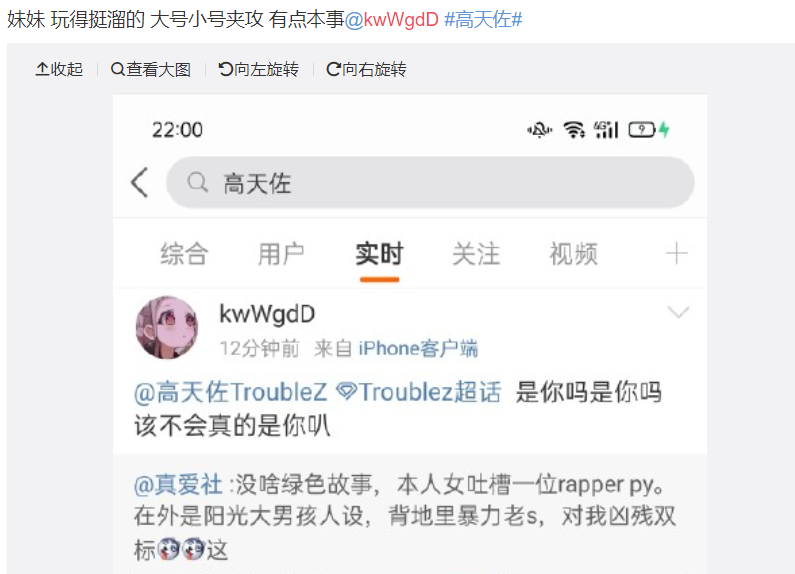Rotate image left with 向左旋转
The height and width of the screenshot is (574, 795).
point(259,69)
